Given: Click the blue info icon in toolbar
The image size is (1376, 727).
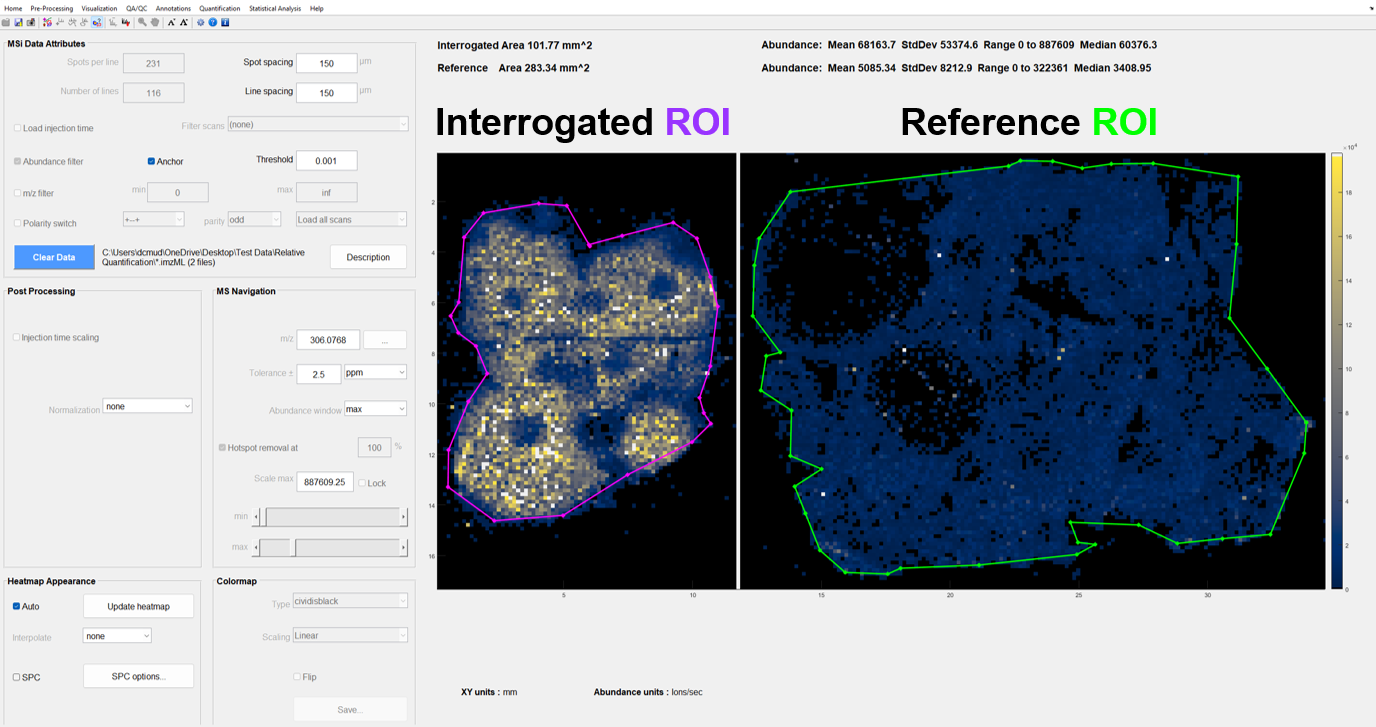Looking at the screenshot, I should point(225,22).
